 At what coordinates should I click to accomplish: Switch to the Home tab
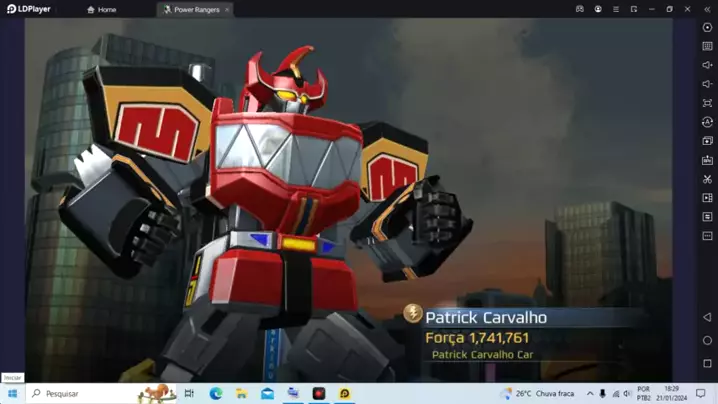[x=102, y=10]
